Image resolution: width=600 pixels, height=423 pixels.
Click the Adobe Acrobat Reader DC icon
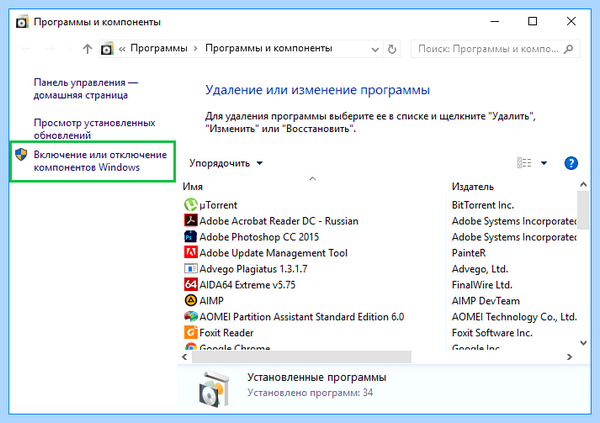point(191,220)
